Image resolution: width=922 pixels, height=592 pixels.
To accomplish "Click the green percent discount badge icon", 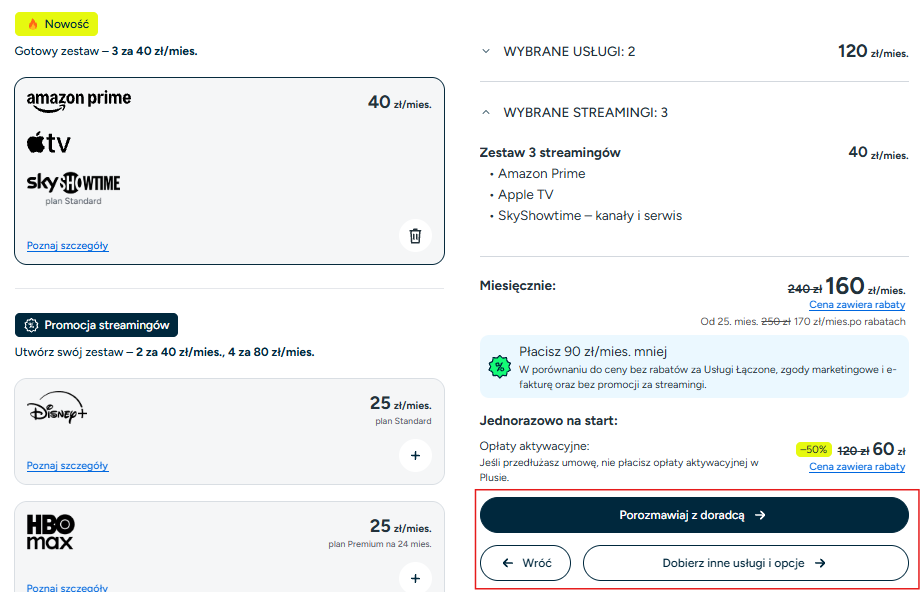I will 499,367.
